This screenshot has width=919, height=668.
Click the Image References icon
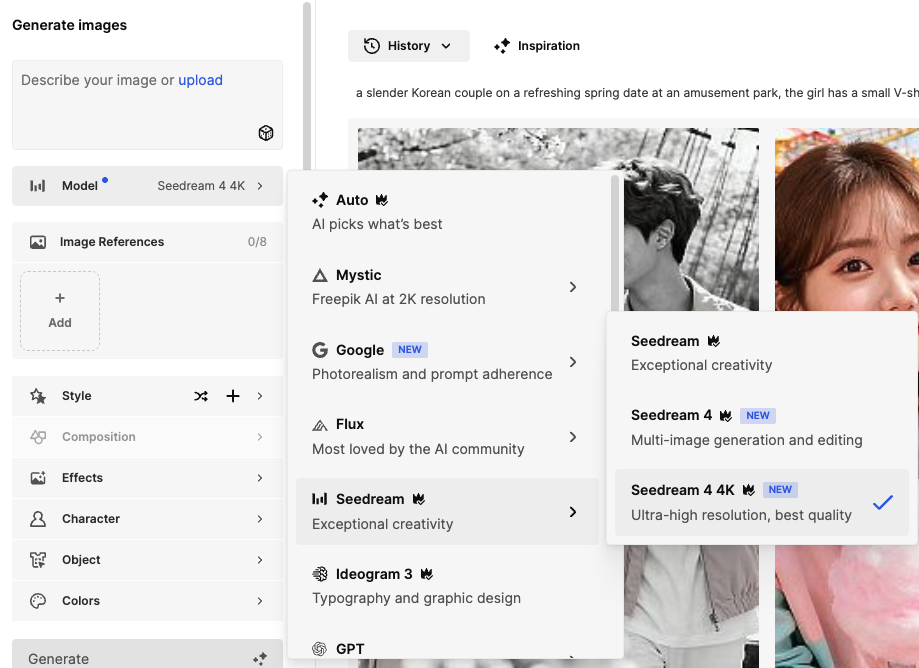(x=38, y=242)
